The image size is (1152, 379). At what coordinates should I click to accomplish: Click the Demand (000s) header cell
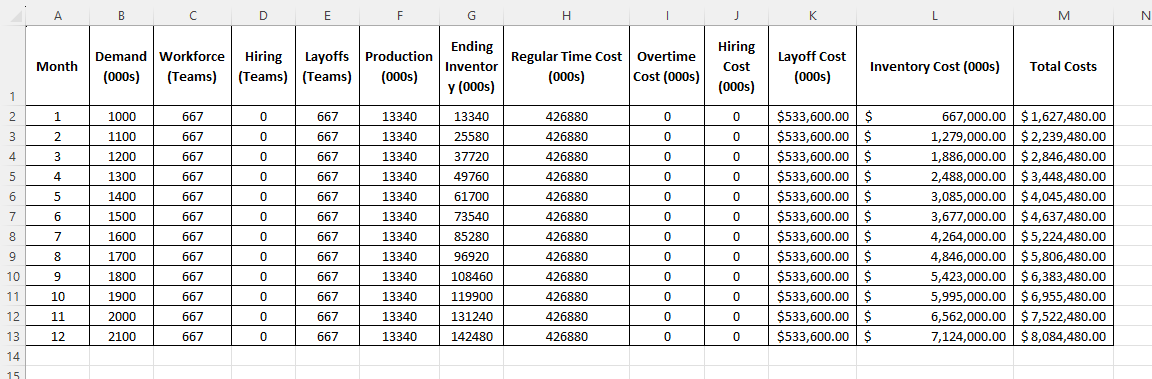[x=121, y=66]
